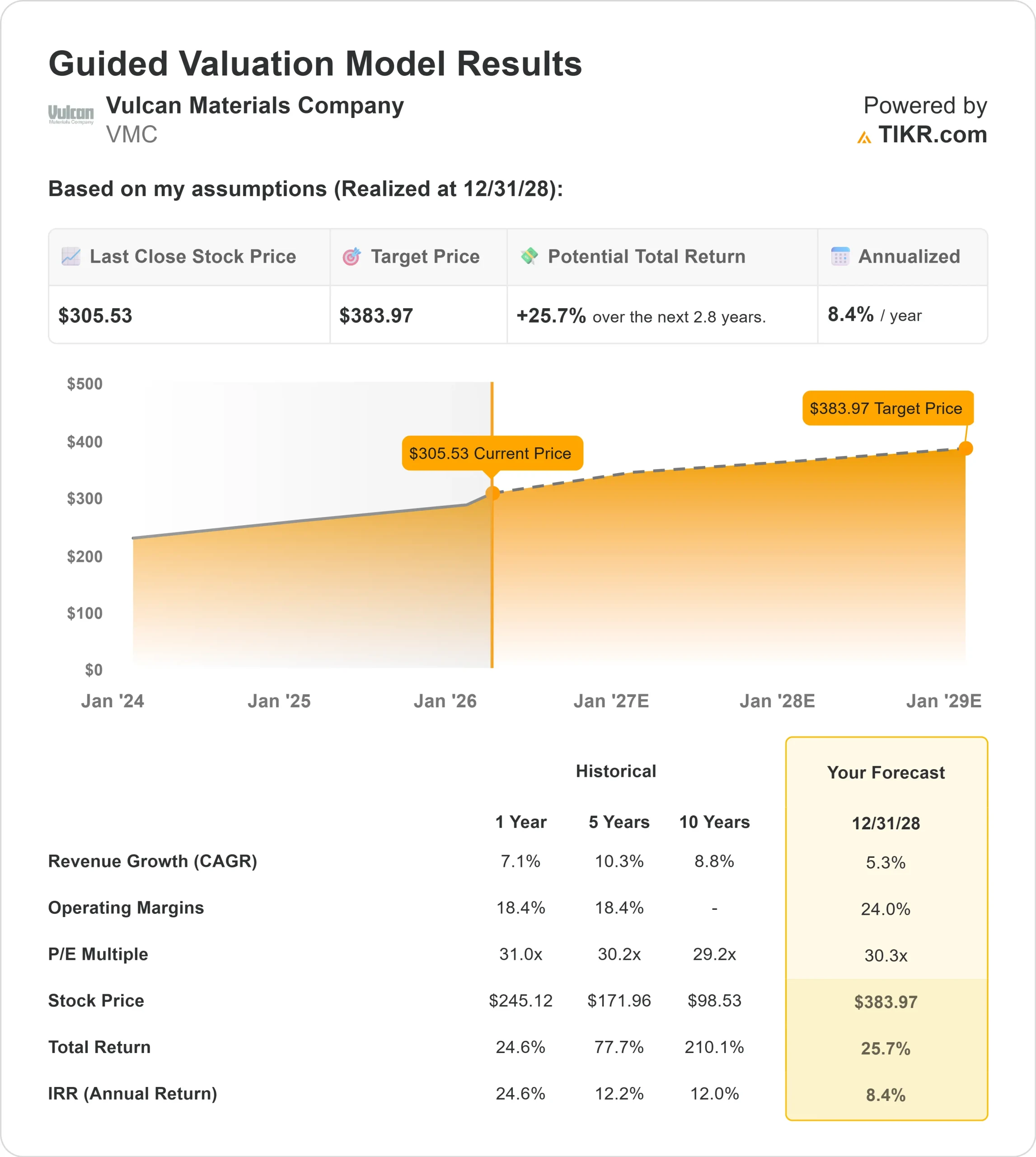Select the forecast Stock Price value $383.97
This screenshot has height=1157, width=1036.
[x=886, y=1002]
